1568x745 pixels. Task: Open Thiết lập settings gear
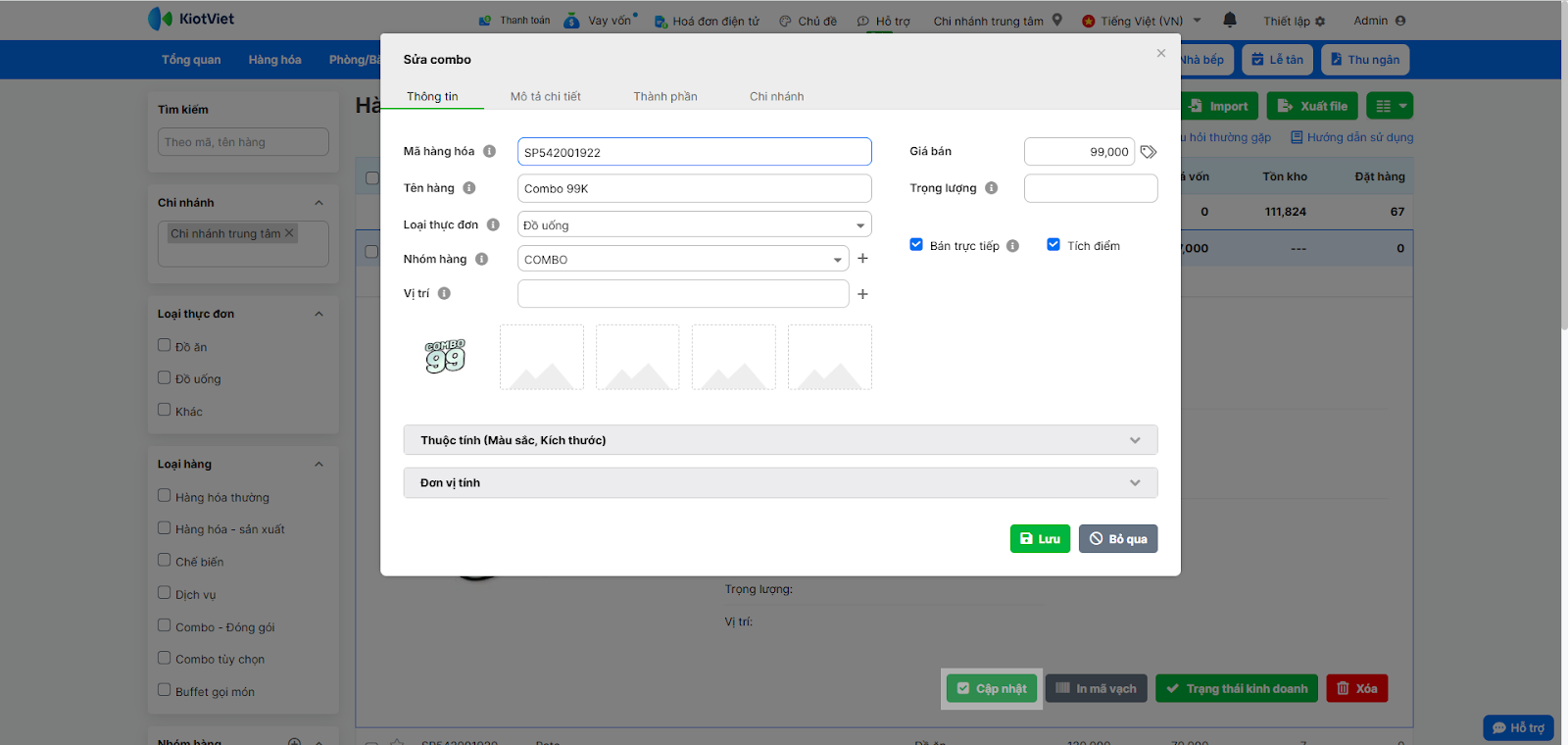(1320, 21)
